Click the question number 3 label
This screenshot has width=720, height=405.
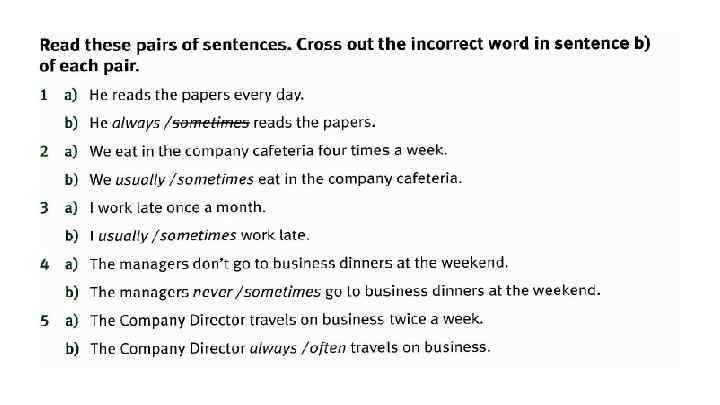pyautogui.click(x=44, y=208)
